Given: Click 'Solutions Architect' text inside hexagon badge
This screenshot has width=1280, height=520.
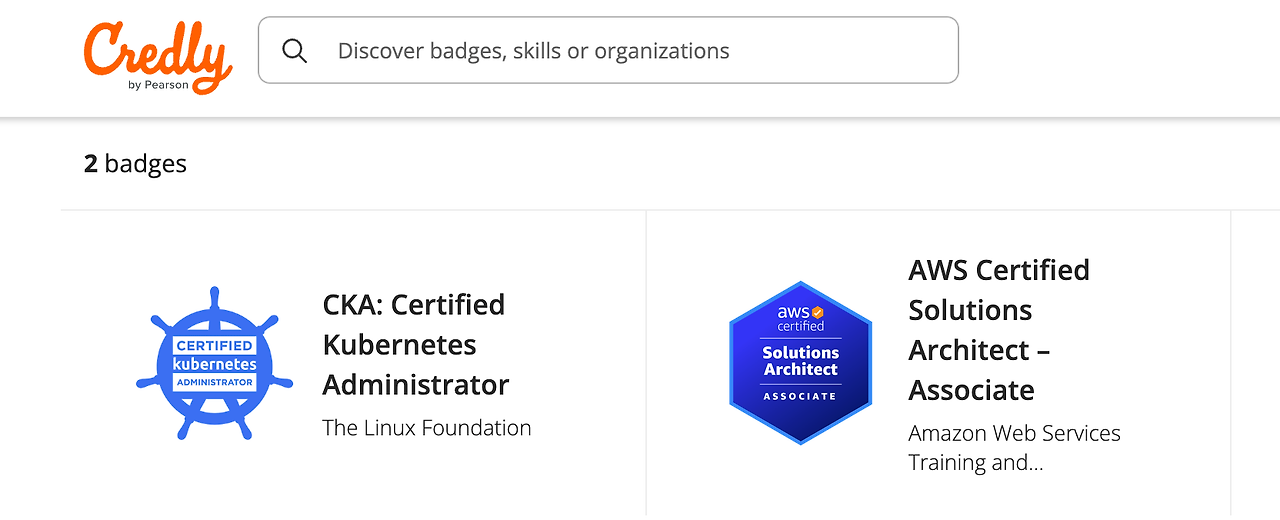Looking at the screenshot, I should [800, 361].
